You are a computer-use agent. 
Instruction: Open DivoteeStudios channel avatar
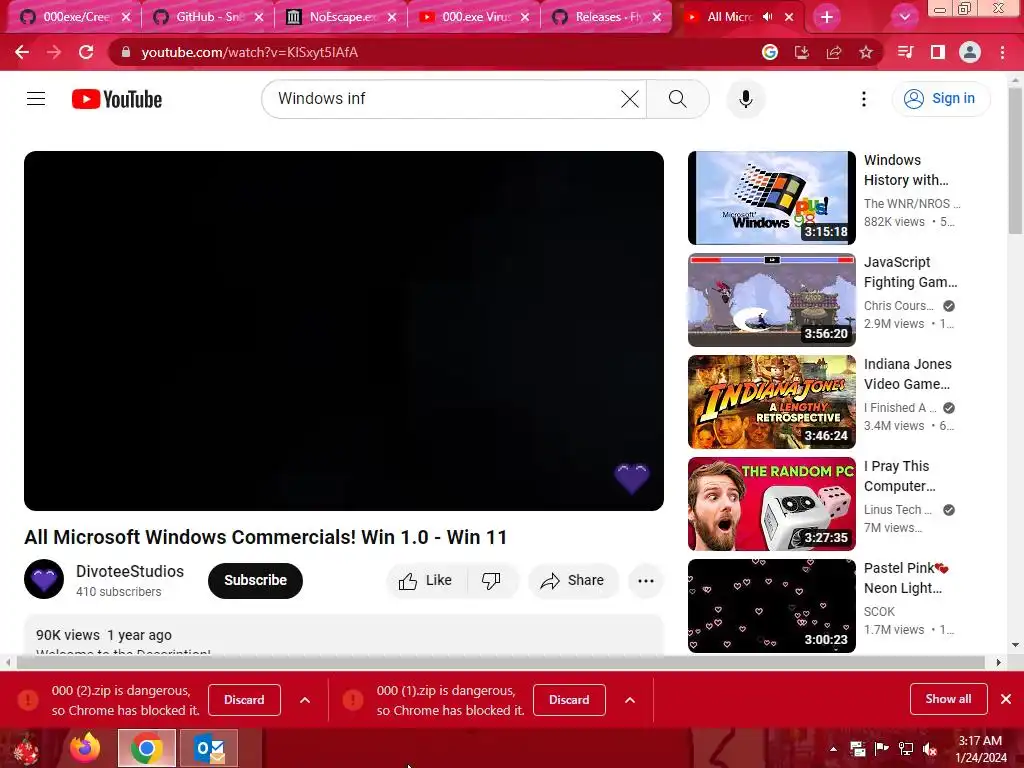(44, 579)
